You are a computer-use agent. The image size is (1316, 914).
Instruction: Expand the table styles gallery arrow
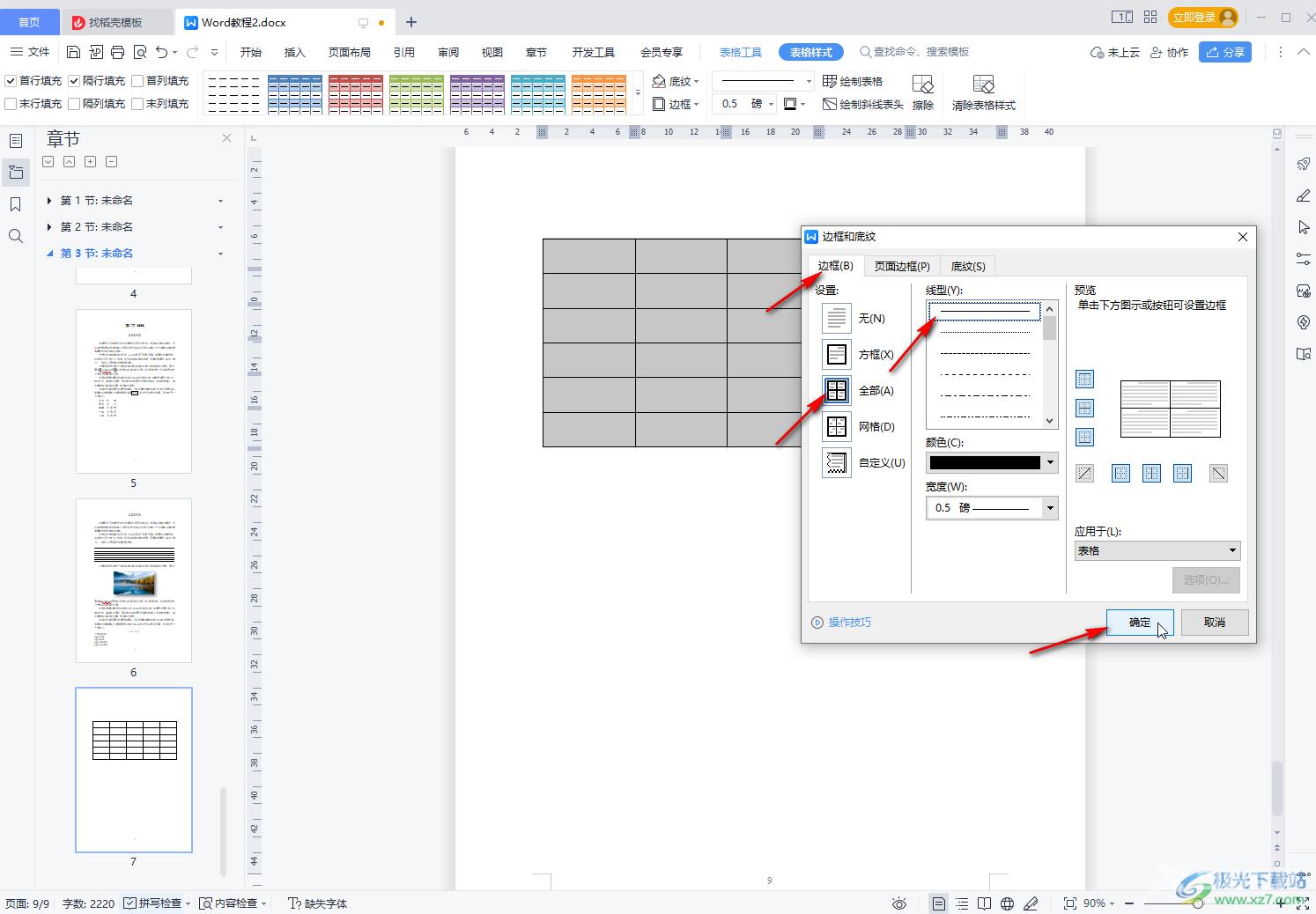pyautogui.click(x=638, y=92)
